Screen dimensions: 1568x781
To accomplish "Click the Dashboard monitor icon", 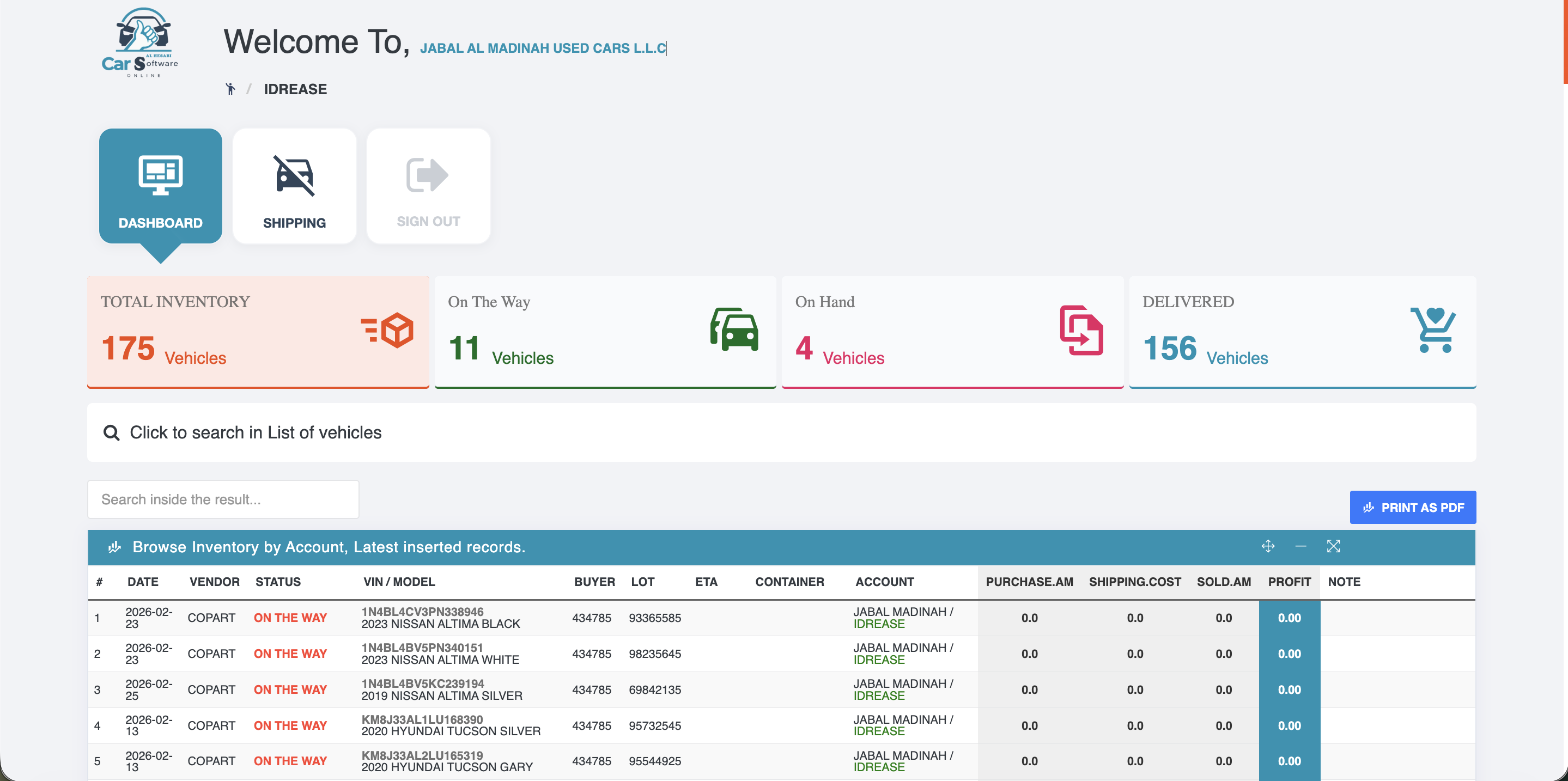I will pyautogui.click(x=161, y=175).
